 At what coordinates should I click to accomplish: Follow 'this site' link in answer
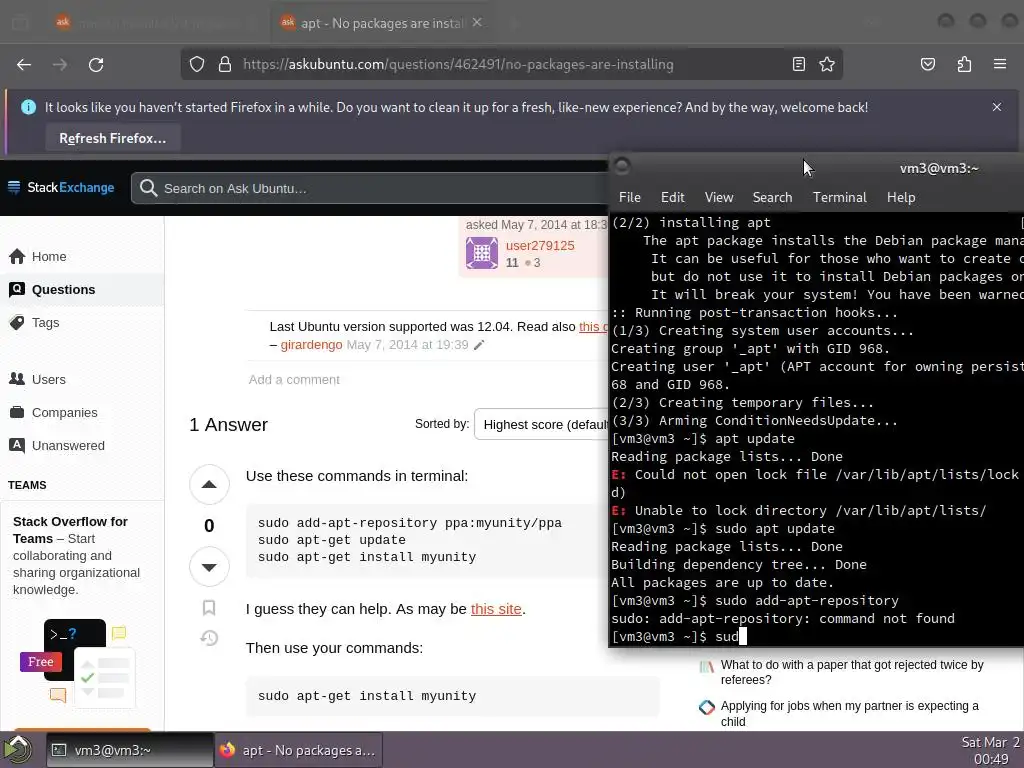496,609
